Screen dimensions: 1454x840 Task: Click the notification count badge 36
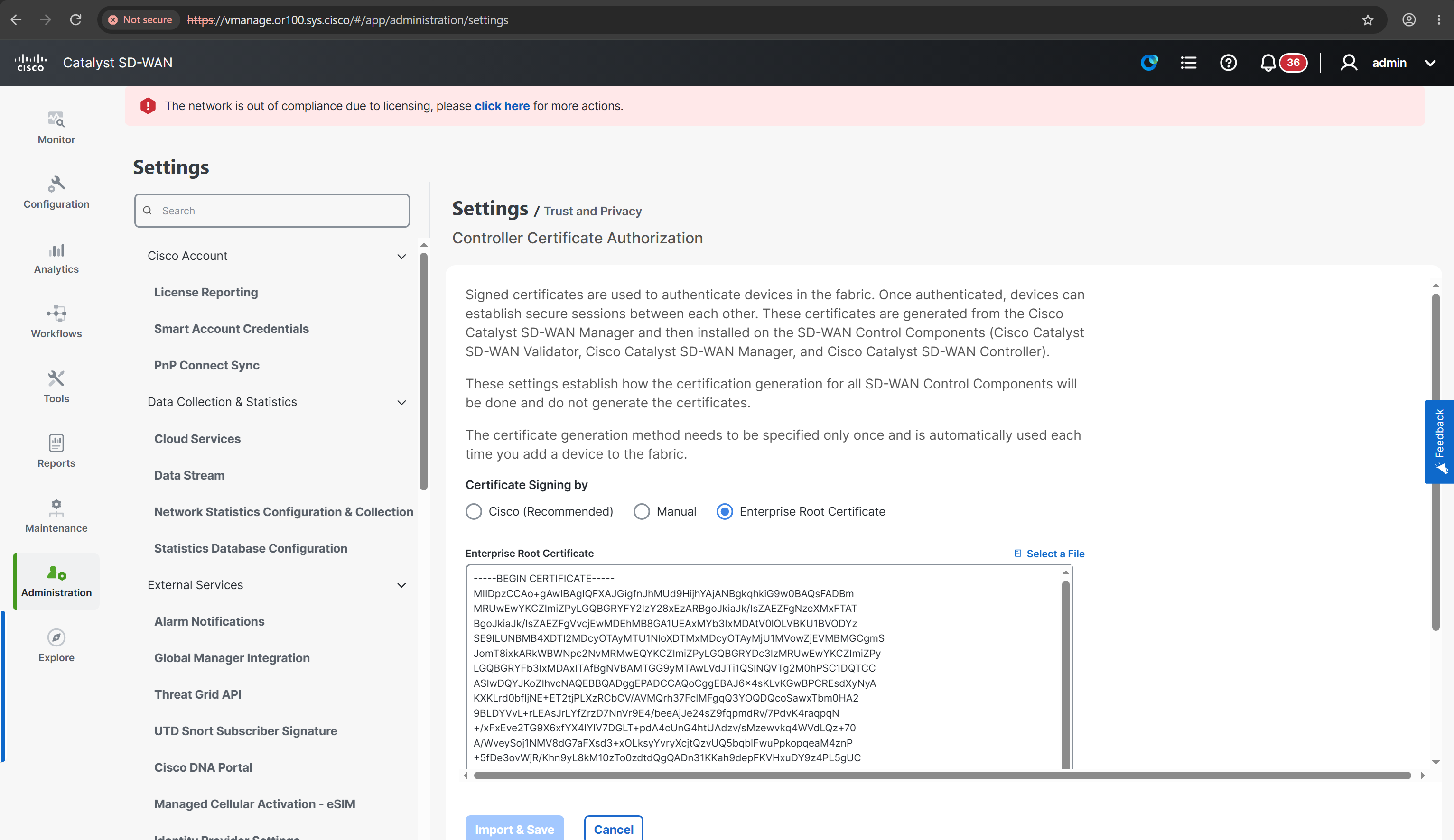coord(1293,62)
